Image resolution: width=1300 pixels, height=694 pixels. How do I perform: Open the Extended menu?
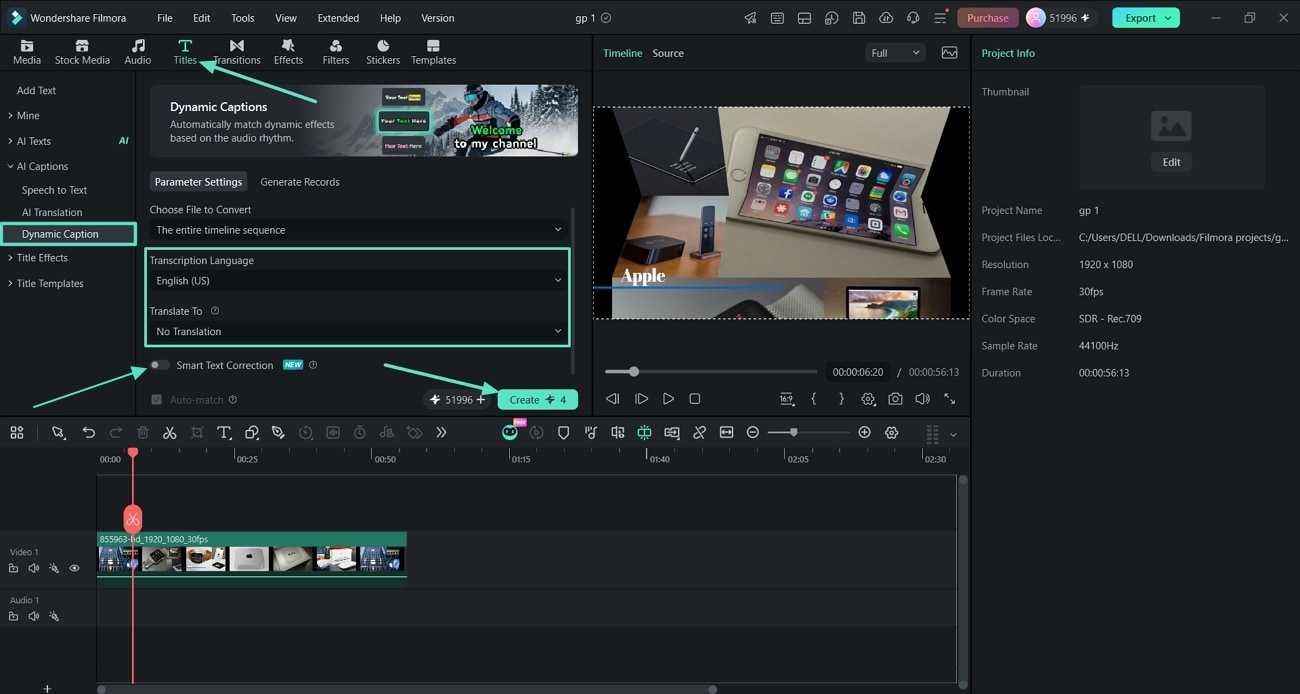(338, 18)
